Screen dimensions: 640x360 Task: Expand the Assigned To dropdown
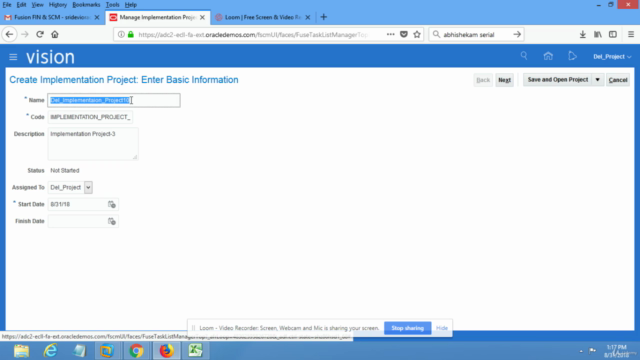click(x=88, y=187)
